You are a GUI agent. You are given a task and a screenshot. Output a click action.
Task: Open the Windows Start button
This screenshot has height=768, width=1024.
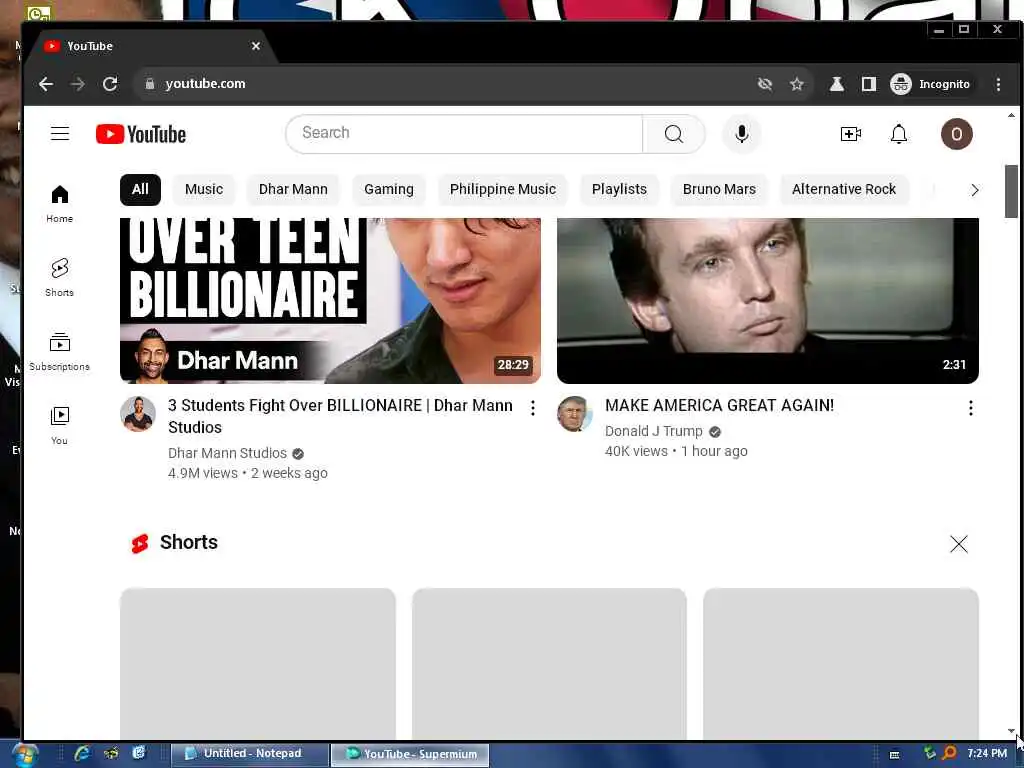coord(24,755)
